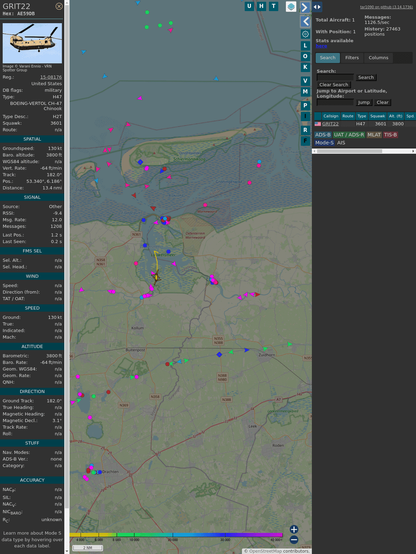Click the V map sidebar button
This screenshot has height=554, width=416.
[x=305, y=81]
